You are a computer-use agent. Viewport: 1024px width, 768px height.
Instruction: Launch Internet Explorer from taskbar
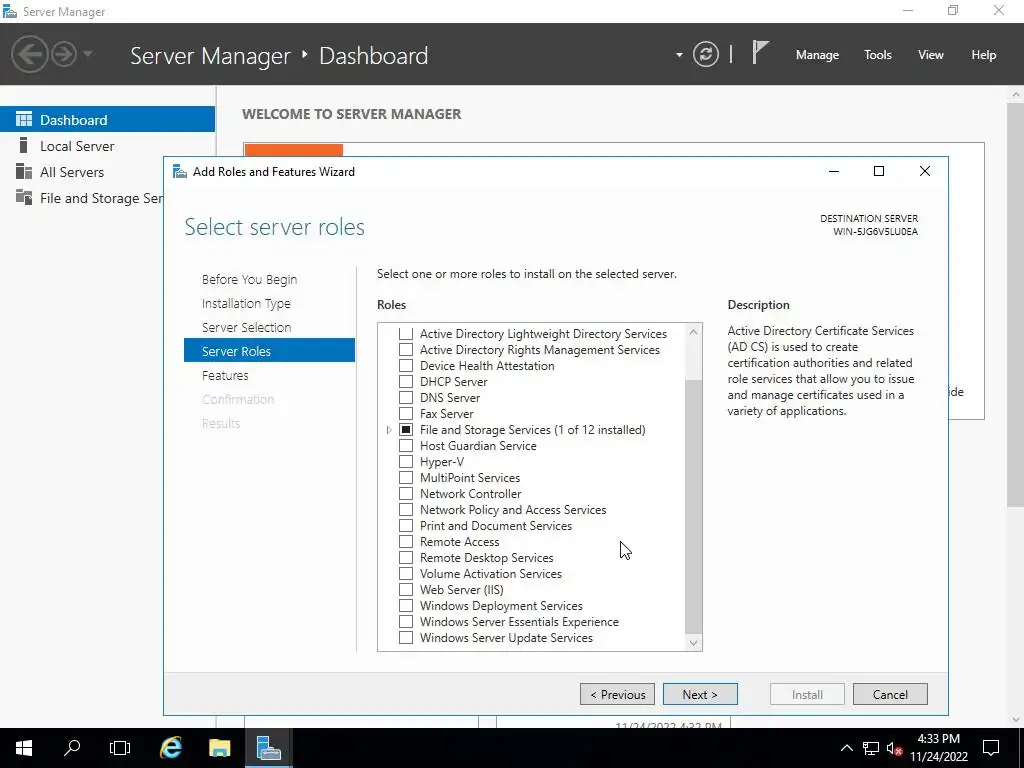[171, 748]
